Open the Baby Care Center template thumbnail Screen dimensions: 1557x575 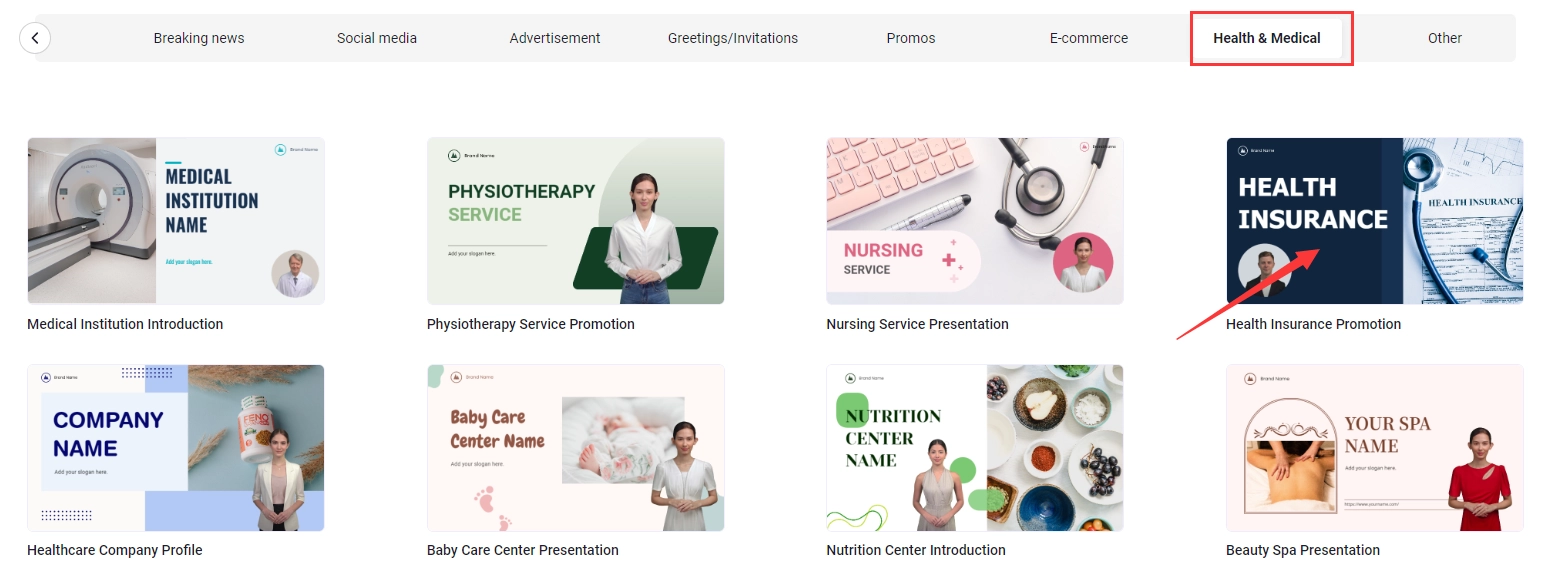pyautogui.click(x=576, y=448)
